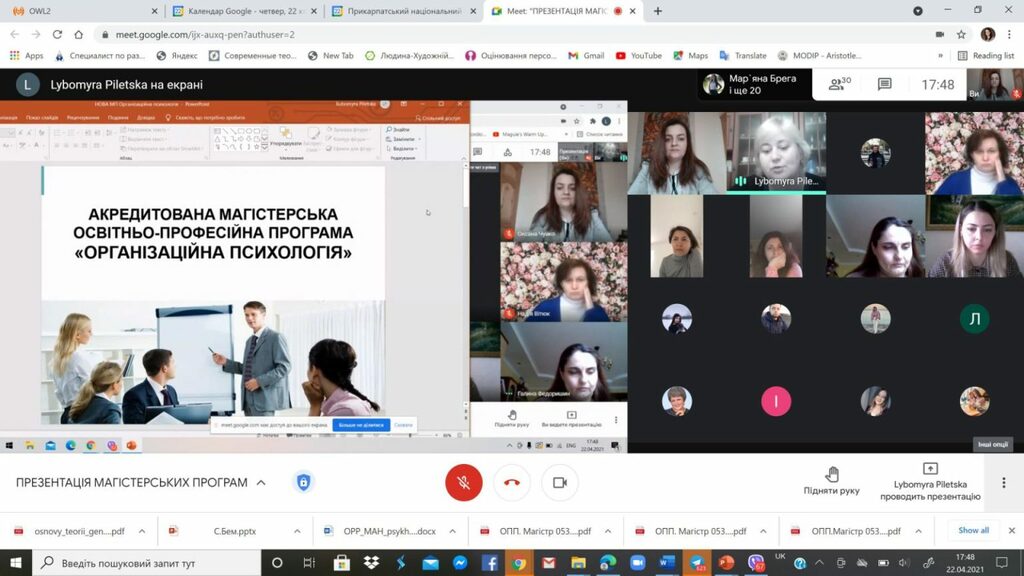Show the participants list

click(838, 85)
